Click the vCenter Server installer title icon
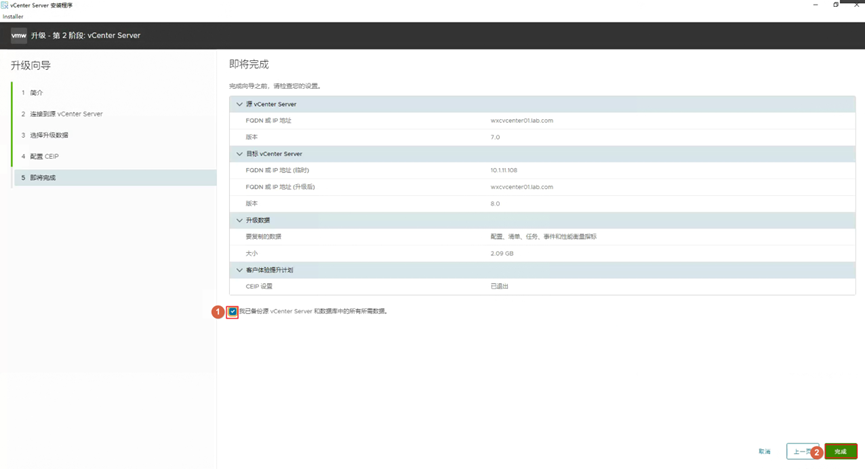This screenshot has height=469, width=865. pos(4,5)
